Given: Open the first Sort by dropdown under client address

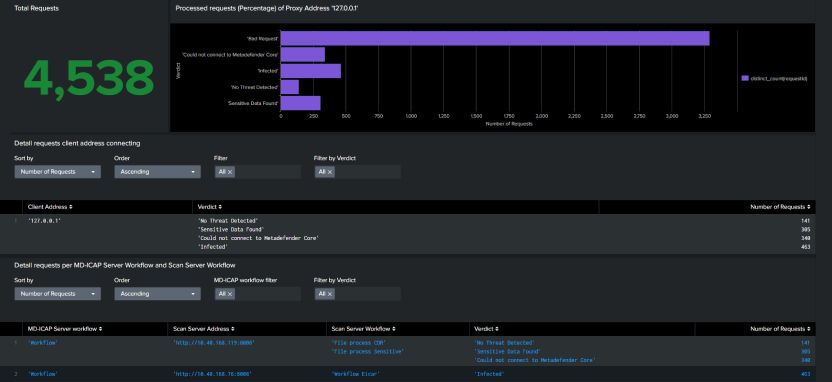Looking at the screenshot, I should pyautogui.click(x=57, y=172).
